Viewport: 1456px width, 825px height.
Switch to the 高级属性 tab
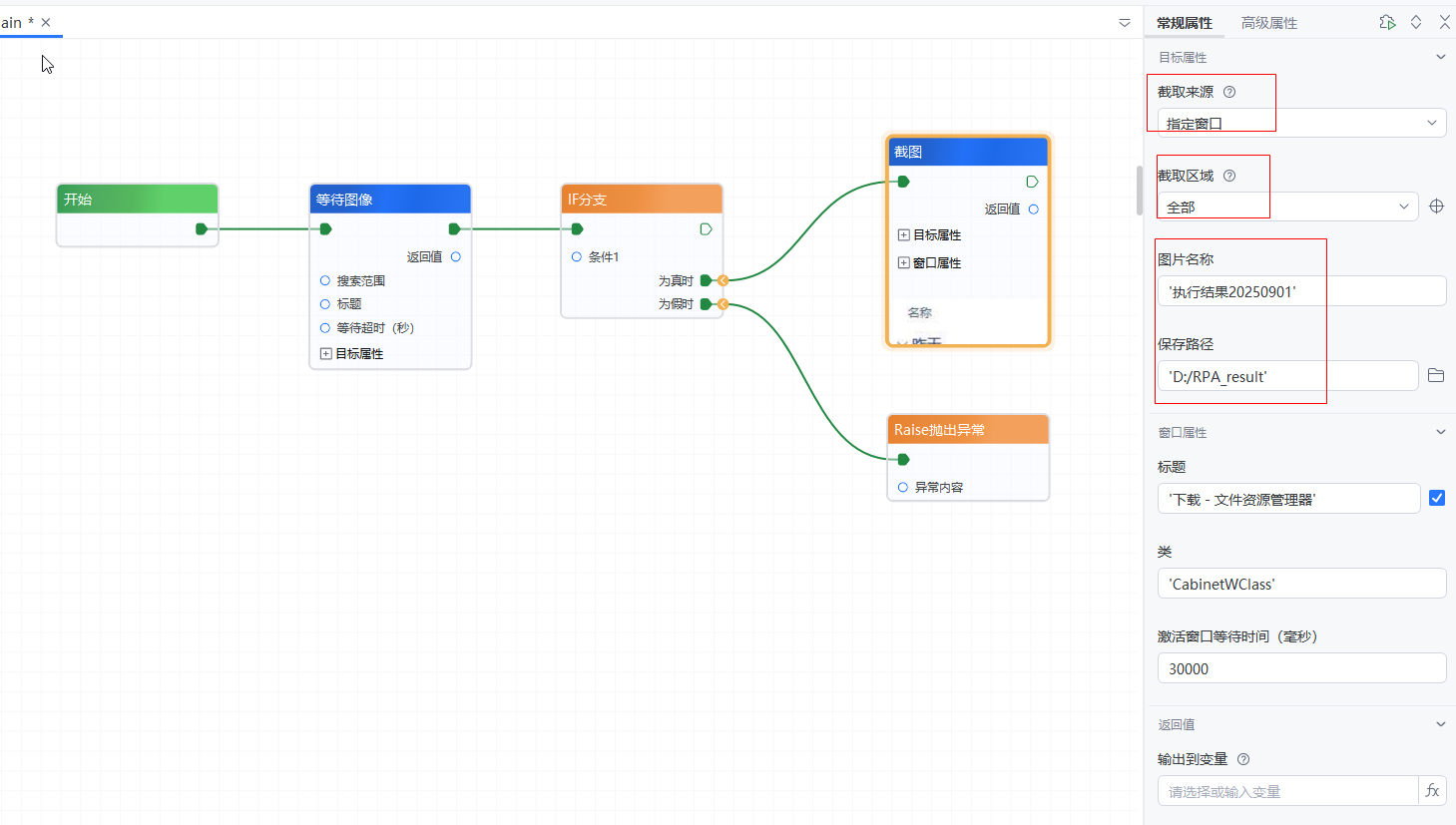click(x=1268, y=23)
